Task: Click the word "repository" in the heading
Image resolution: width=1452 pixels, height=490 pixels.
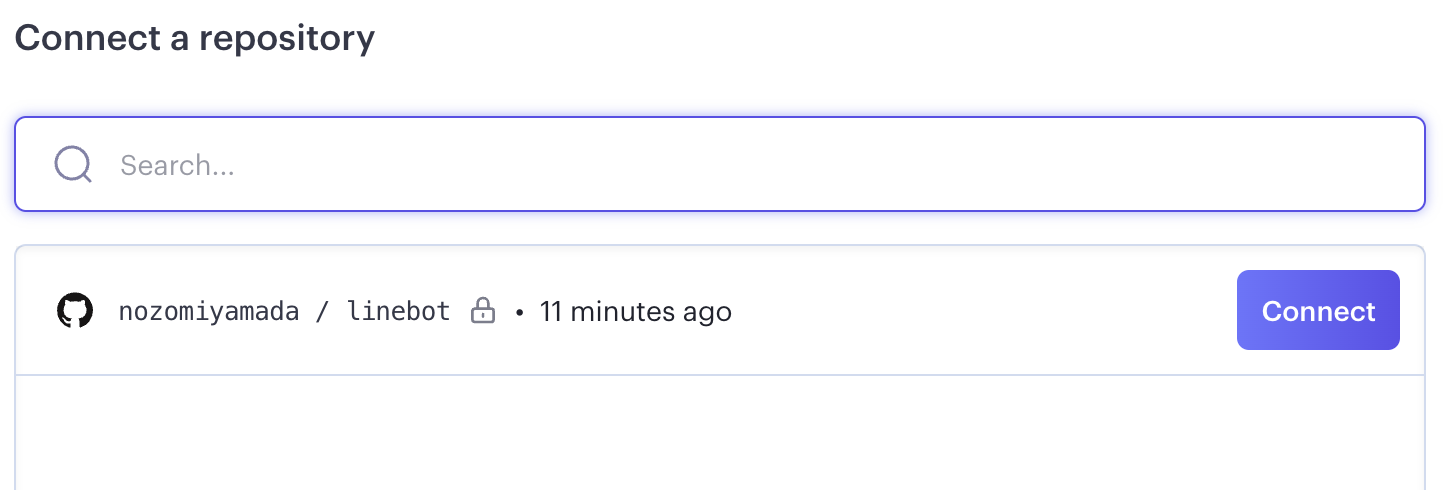Action: [287, 38]
